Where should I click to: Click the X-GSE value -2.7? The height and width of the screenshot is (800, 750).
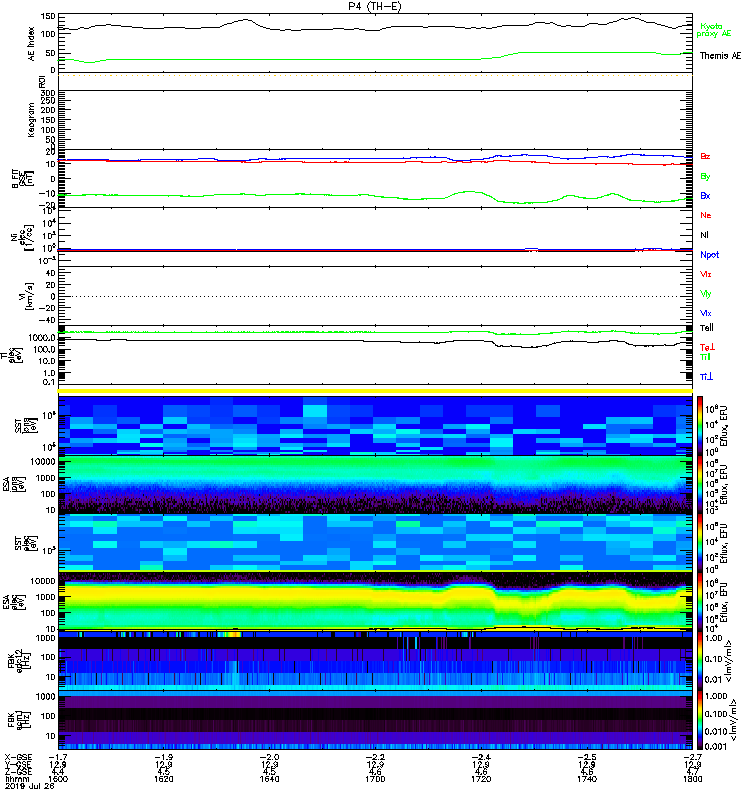coord(692,757)
